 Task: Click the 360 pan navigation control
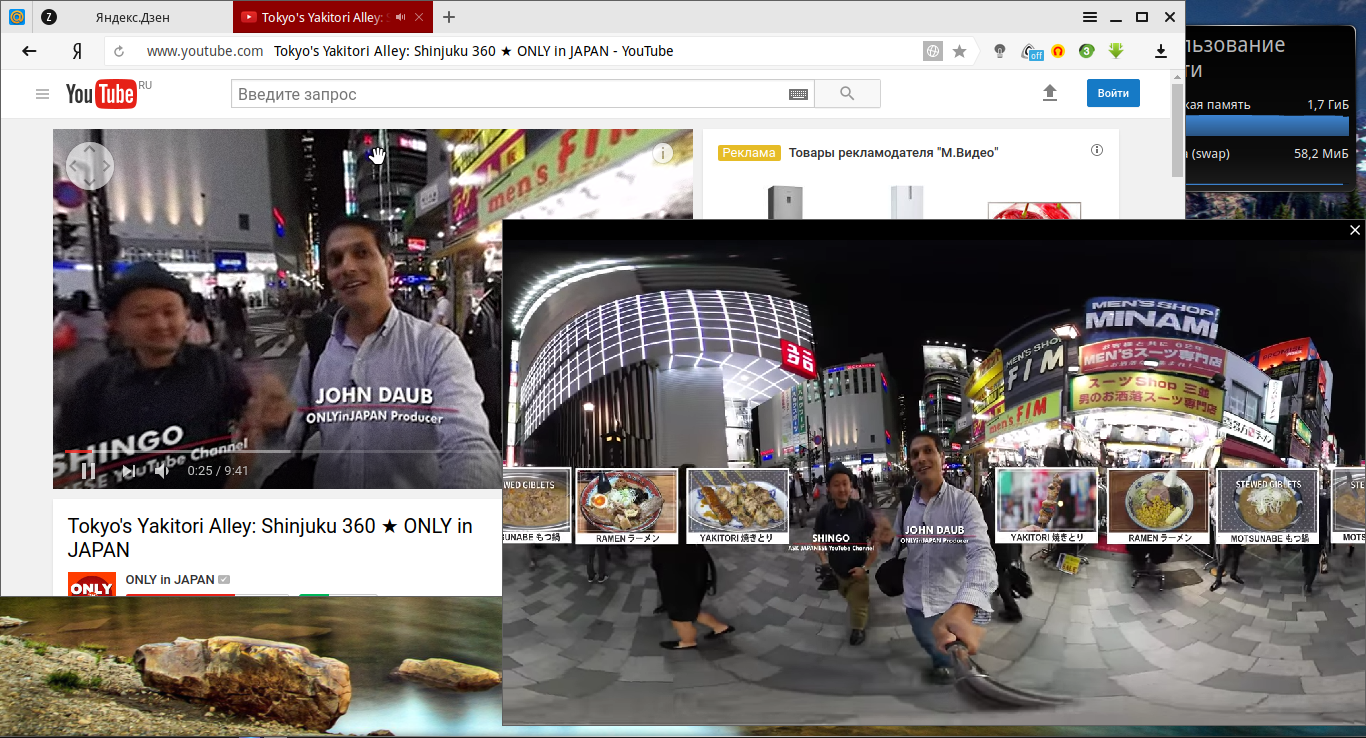pos(90,165)
